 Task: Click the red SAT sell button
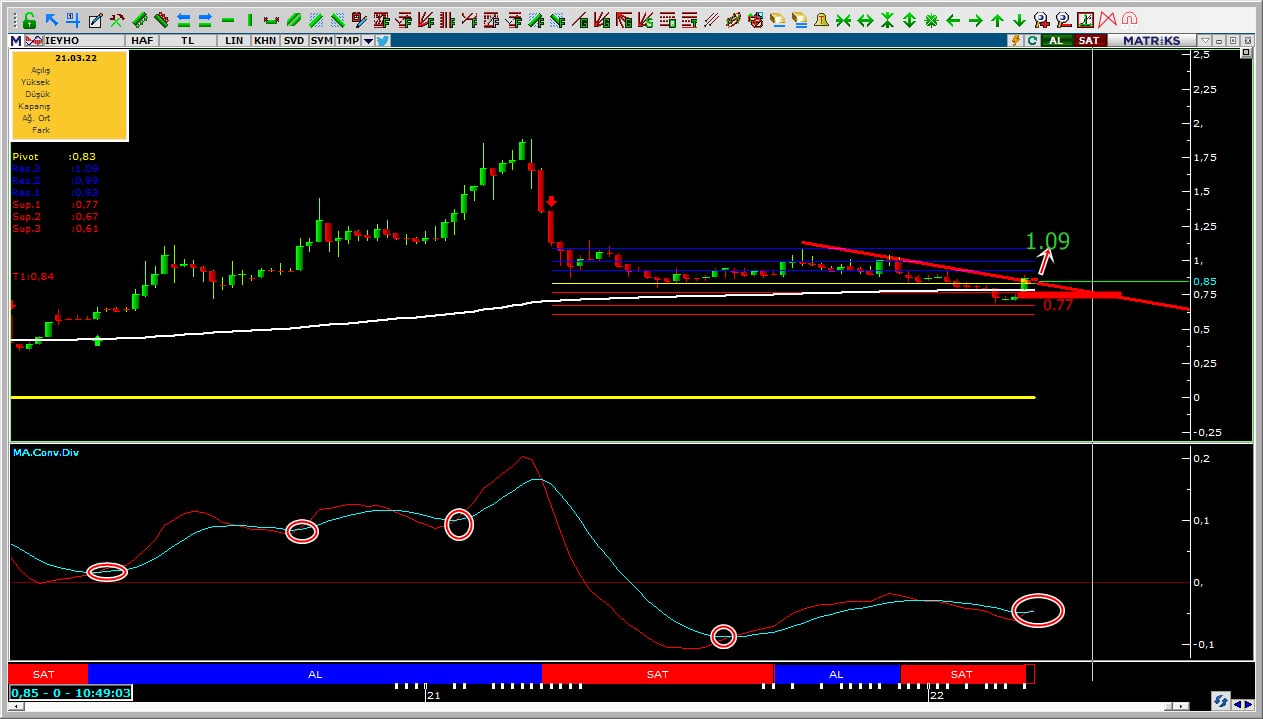pos(1089,40)
